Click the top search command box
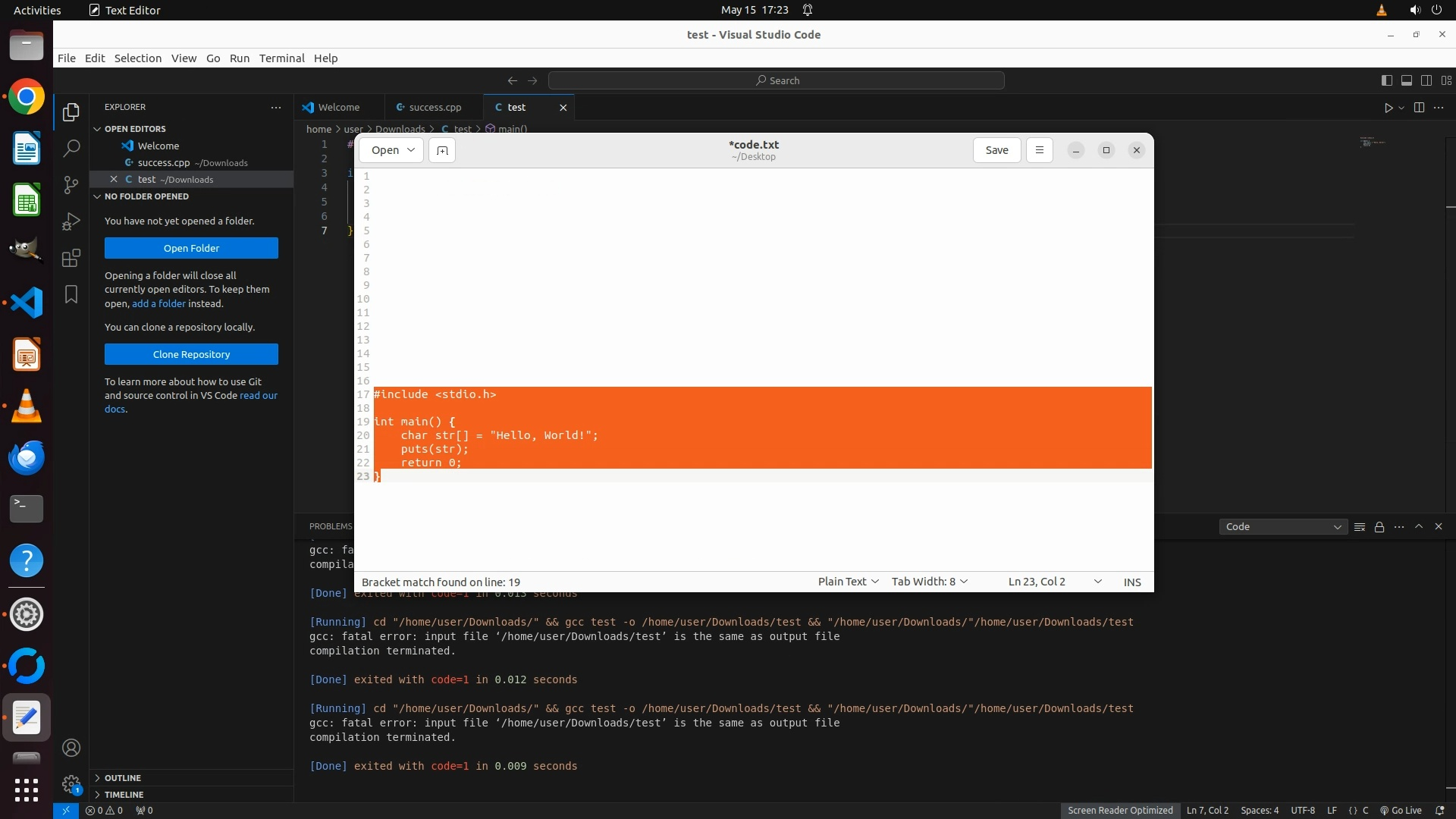1456x819 pixels. coord(777,80)
